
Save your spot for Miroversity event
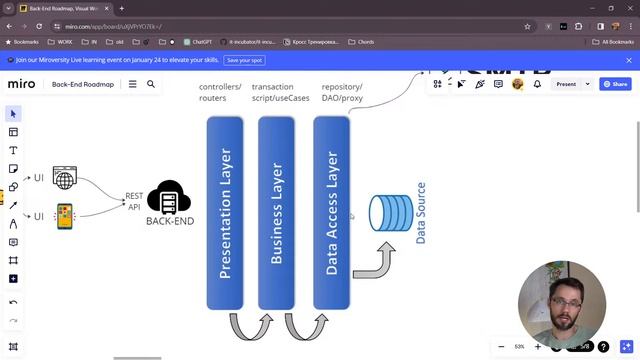coord(244,60)
